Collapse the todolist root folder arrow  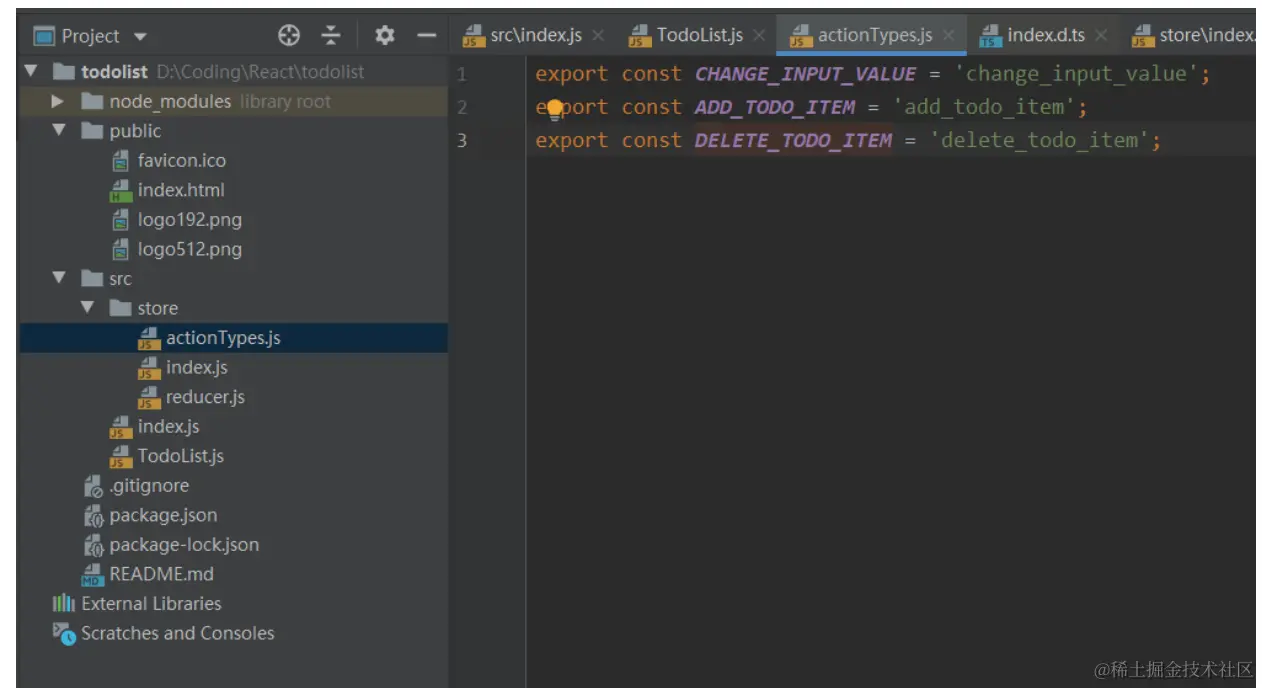(x=31, y=71)
